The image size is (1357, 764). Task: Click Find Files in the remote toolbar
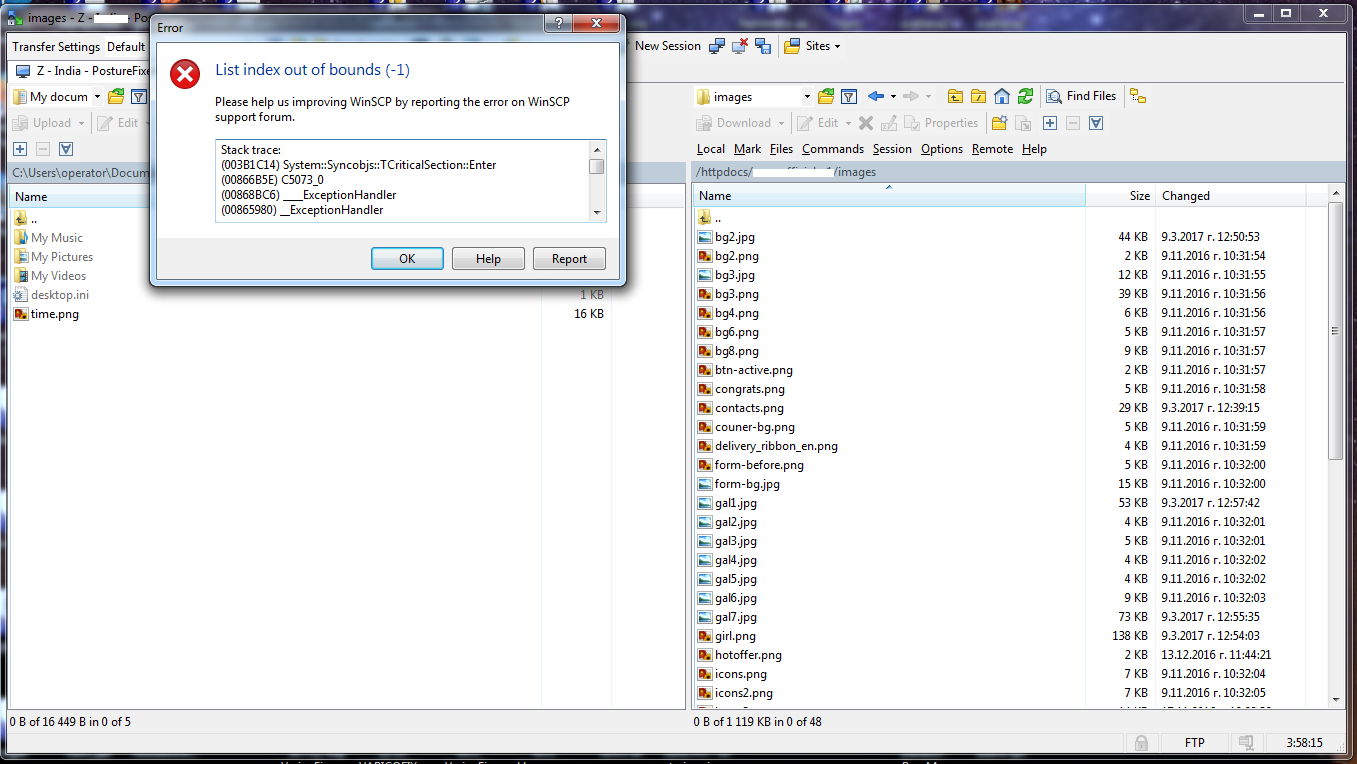(x=1081, y=97)
